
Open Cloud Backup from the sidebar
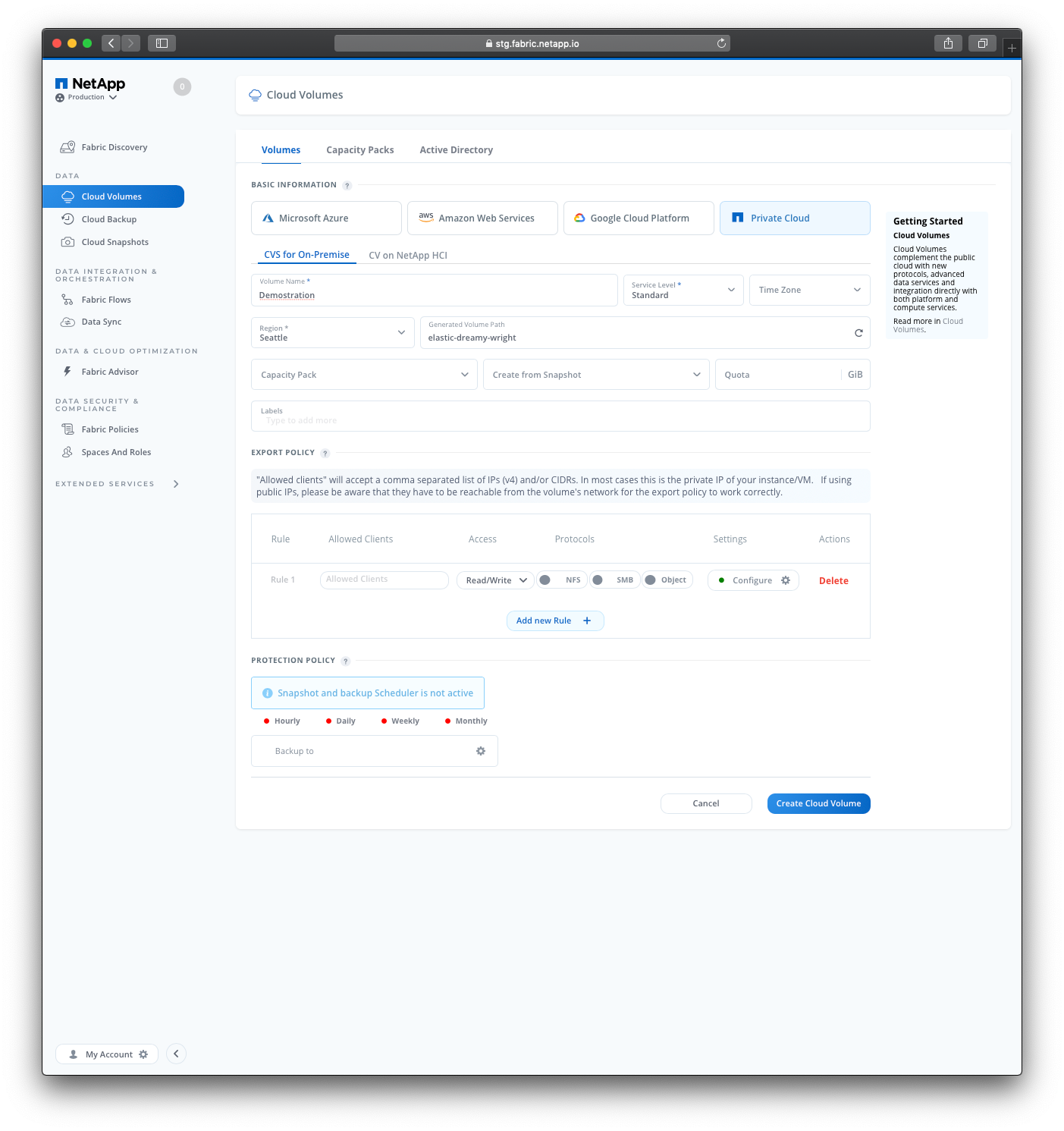108,219
